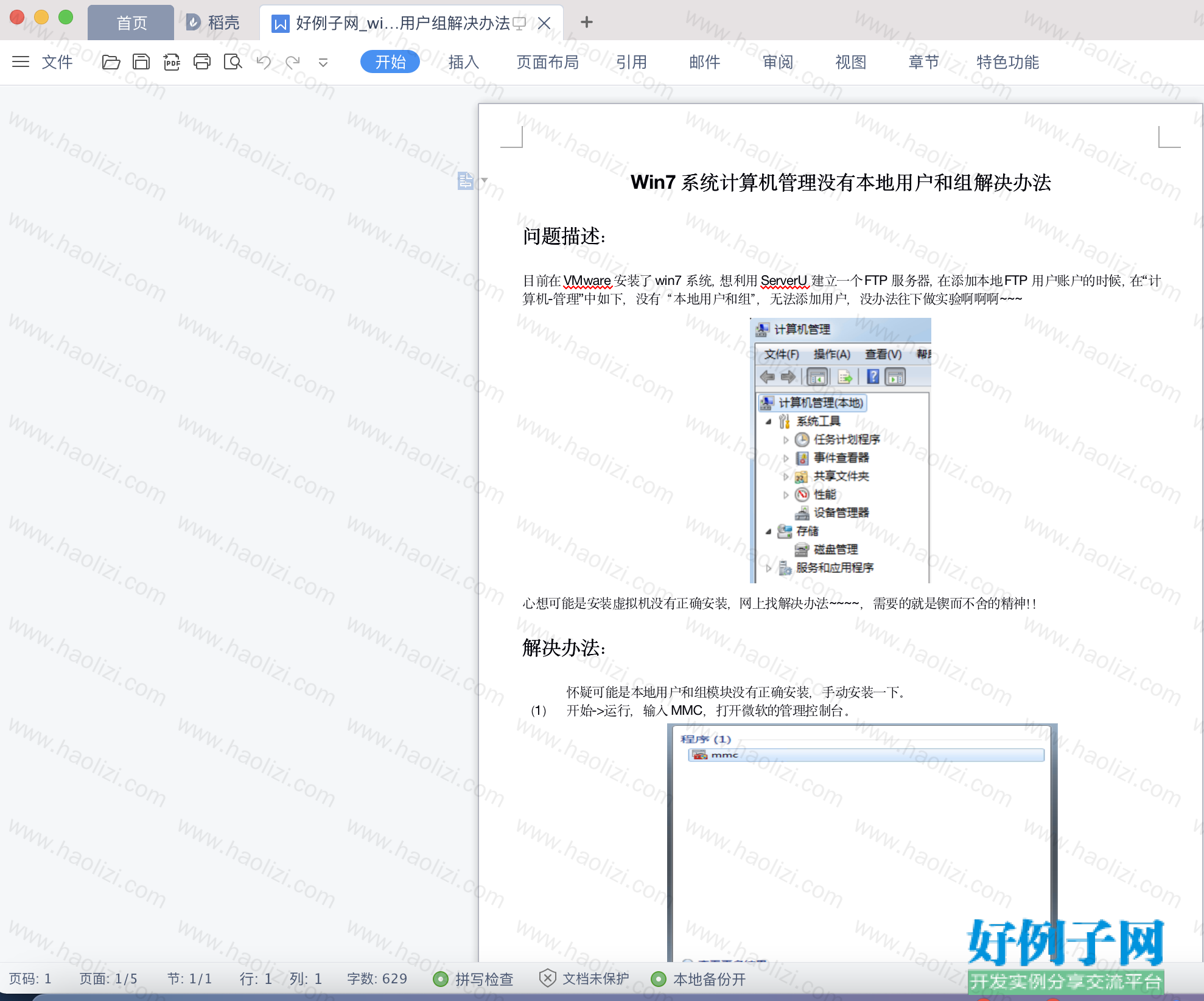The image size is (1204, 1001).
Task: Go to the 引用 tab
Action: point(631,61)
